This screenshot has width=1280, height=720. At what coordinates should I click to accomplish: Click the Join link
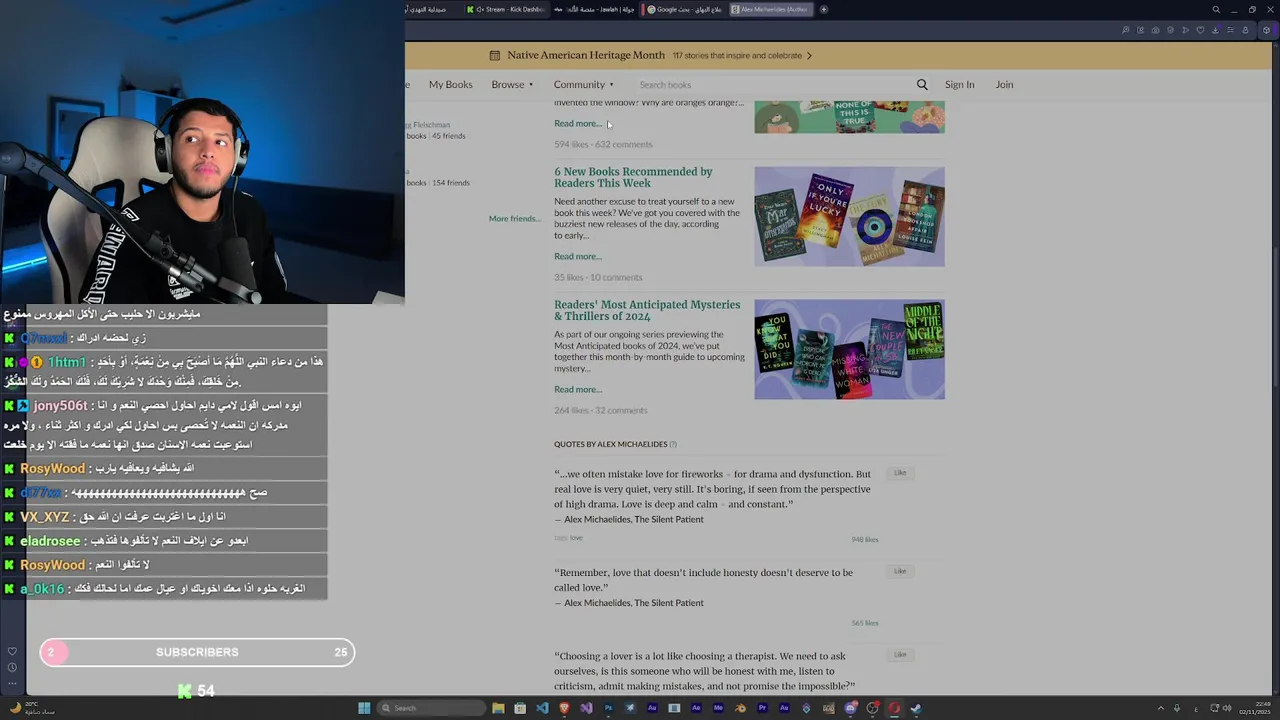pyautogui.click(x=1004, y=85)
